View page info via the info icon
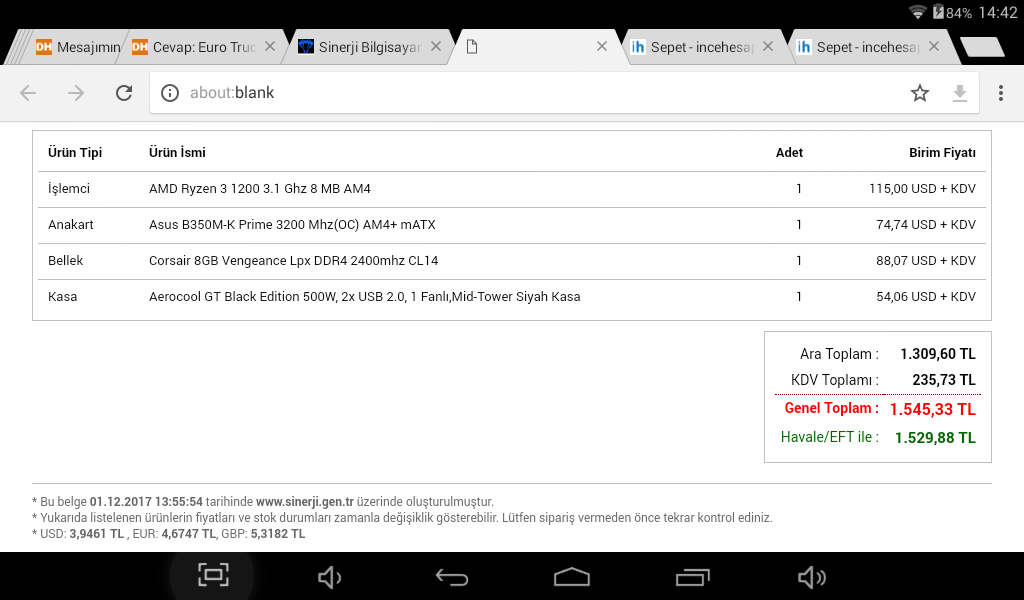 [170, 93]
